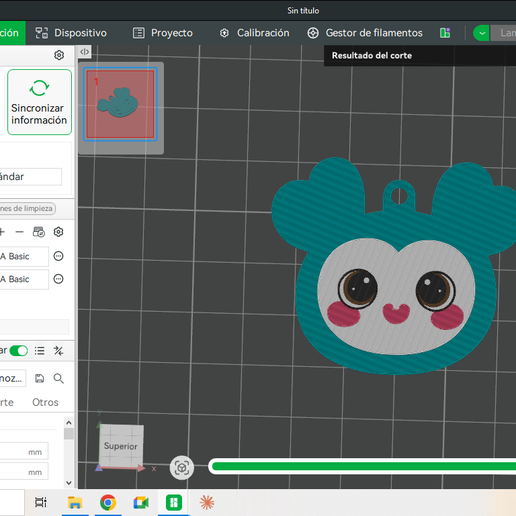
Task: Click the compare presets icon
Action: tap(58, 351)
